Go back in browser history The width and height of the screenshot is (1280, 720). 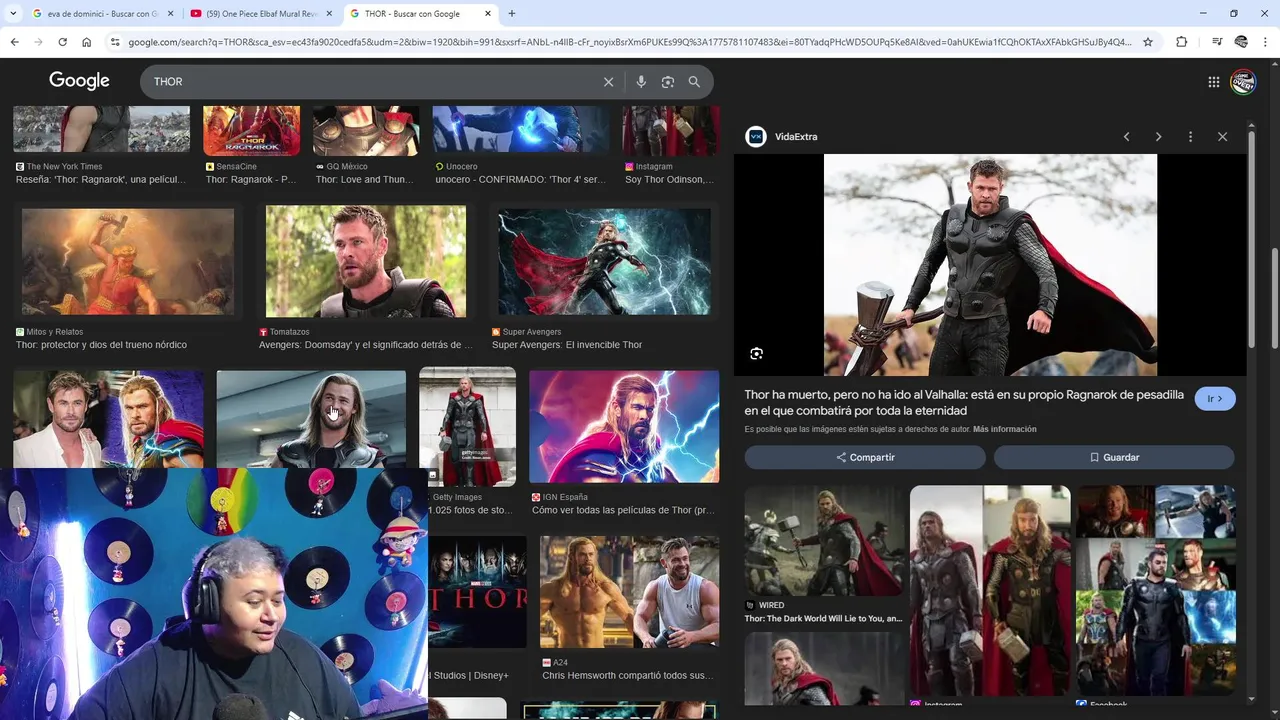14,42
